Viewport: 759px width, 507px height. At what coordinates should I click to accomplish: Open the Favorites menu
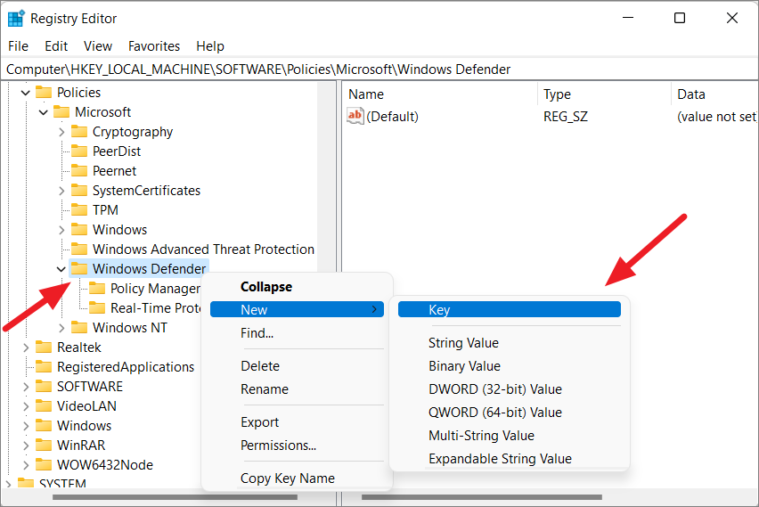(x=154, y=46)
